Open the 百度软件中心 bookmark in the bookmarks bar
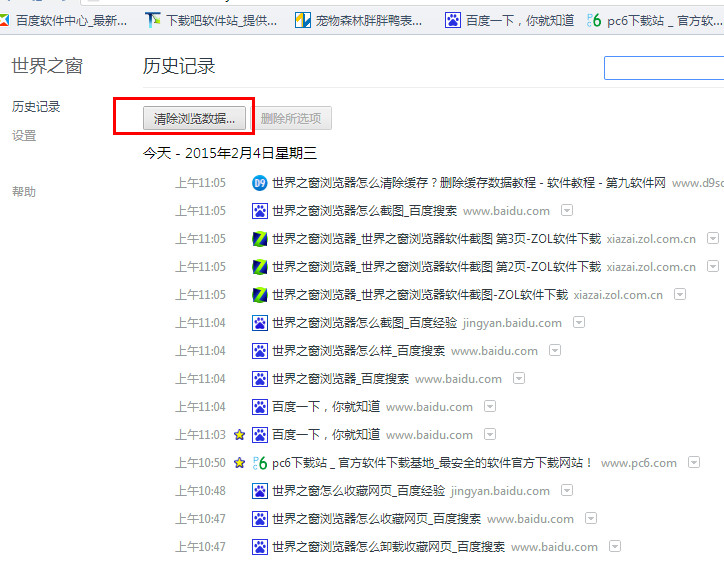 (64, 20)
